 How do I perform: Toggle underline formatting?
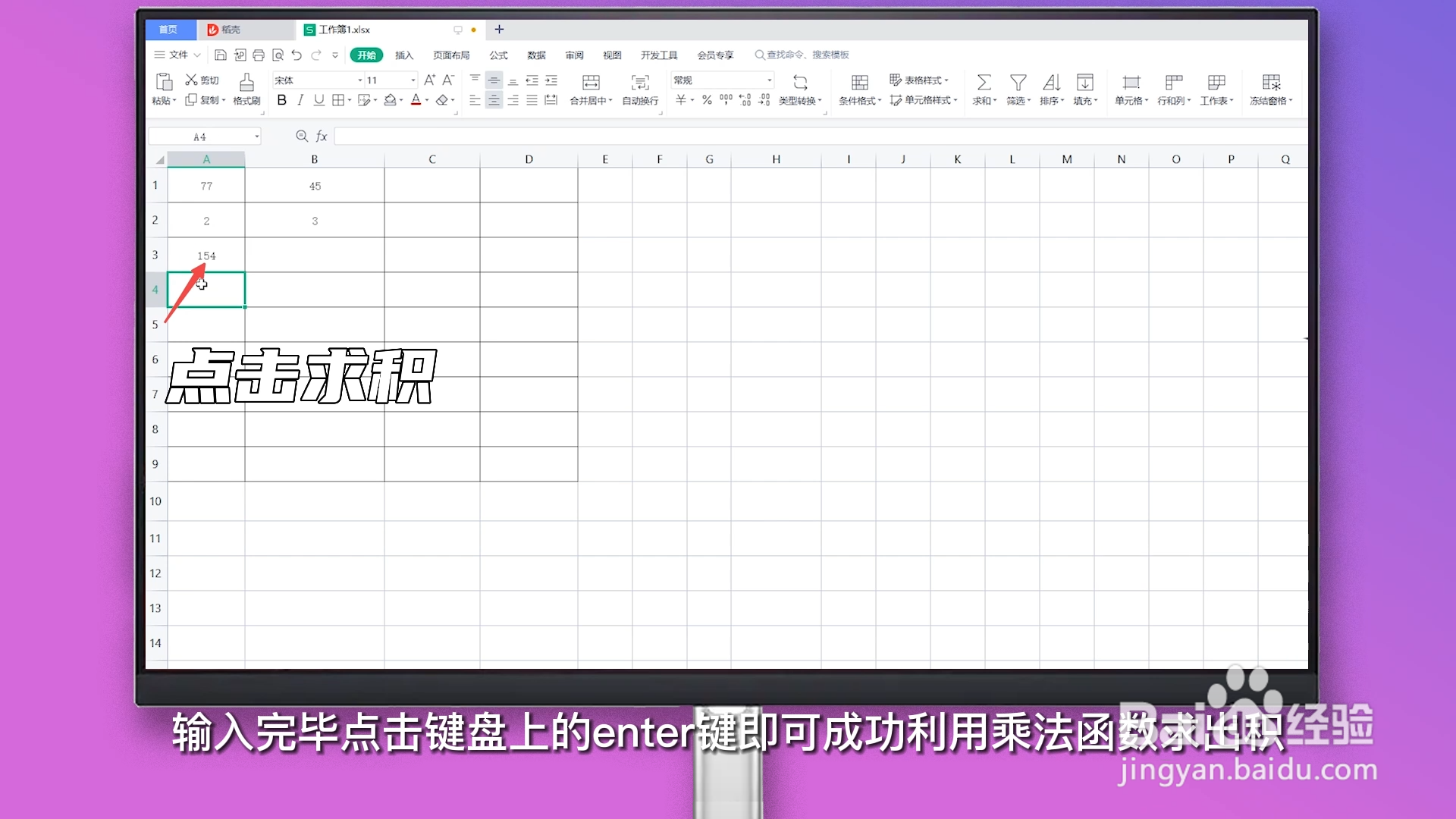click(x=318, y=99)
